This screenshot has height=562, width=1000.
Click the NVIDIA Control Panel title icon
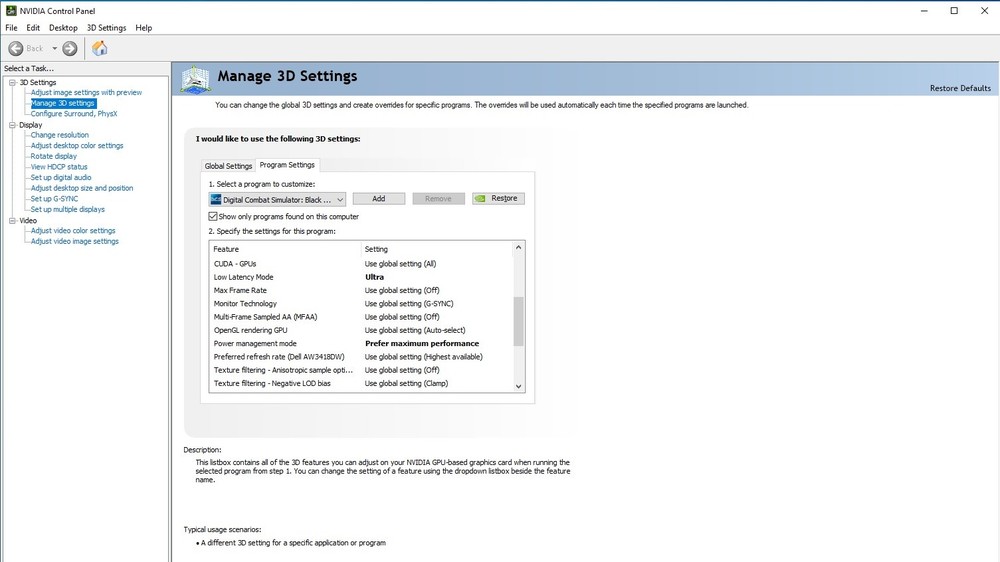(x=11, y=11)
